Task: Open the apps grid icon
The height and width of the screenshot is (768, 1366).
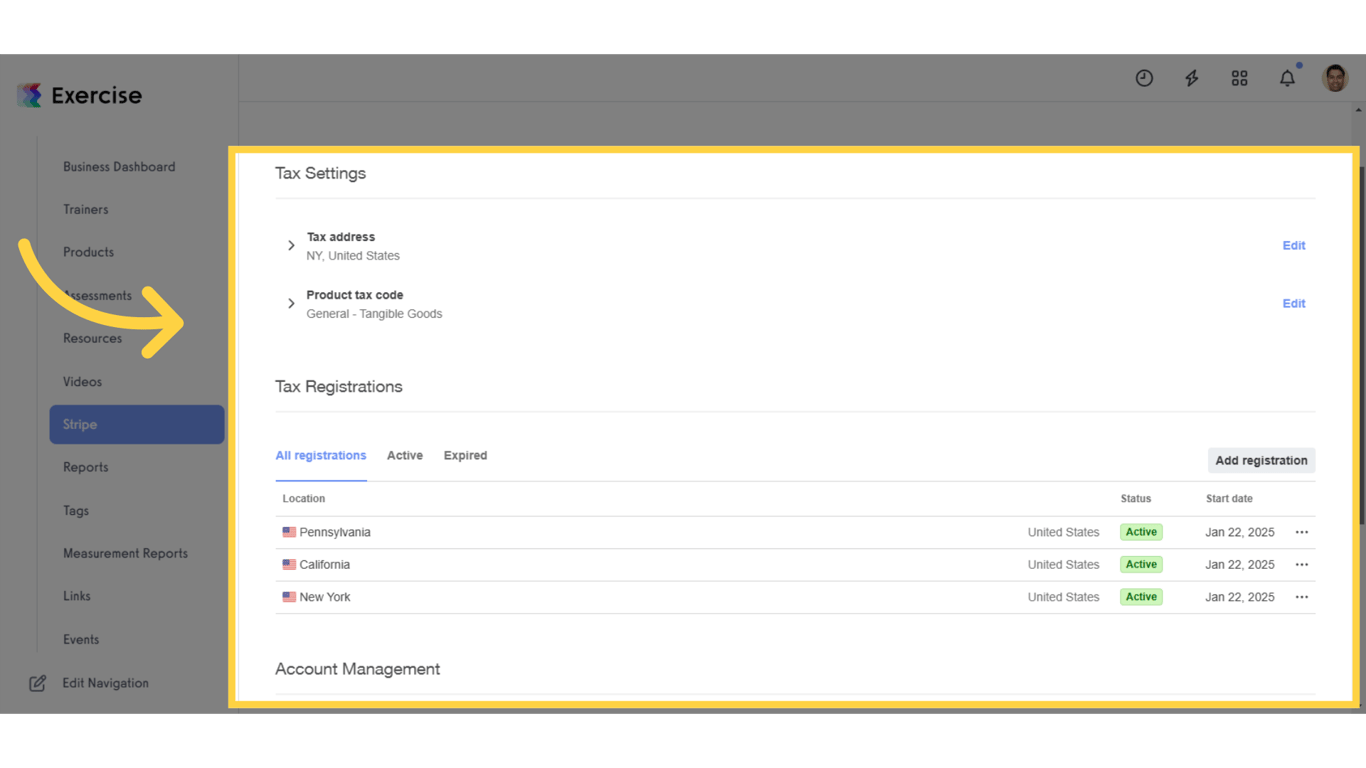Action: 1239,77
